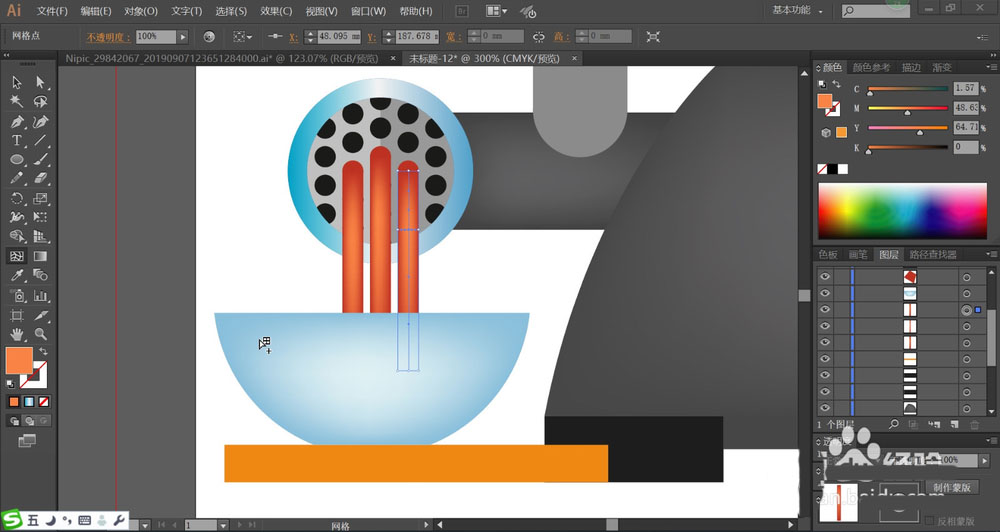Hide the layer with orange line thumbnail
The height and width of the screenshot is (532, 1000).
point(825,359)
